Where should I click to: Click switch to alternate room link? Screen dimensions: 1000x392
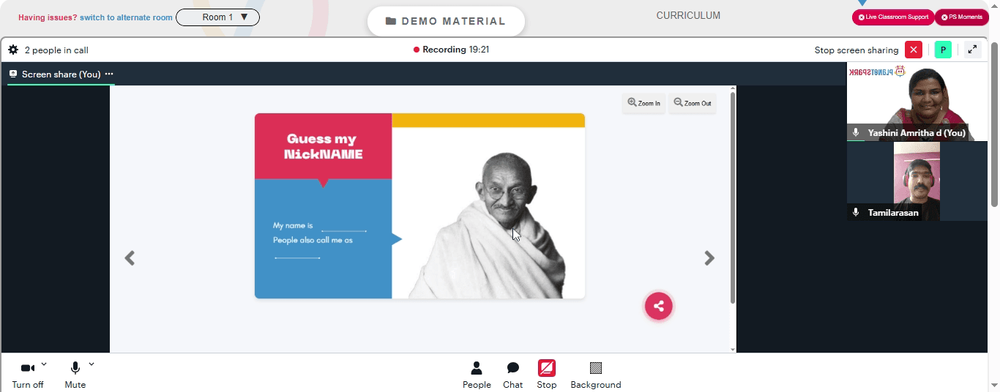(126, 17)
